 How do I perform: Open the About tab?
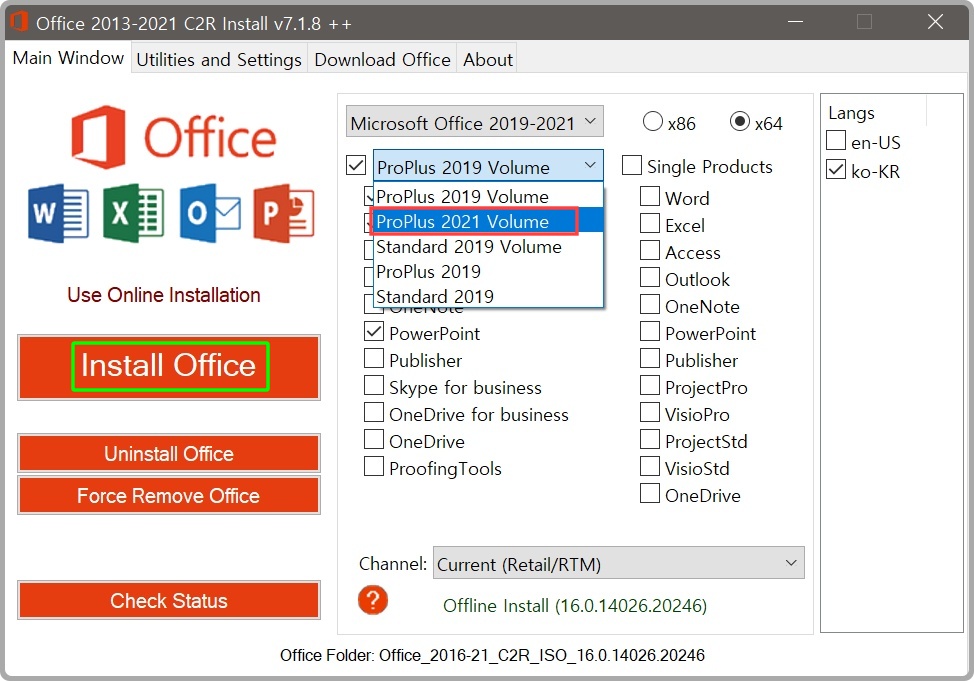pos(488,60)
